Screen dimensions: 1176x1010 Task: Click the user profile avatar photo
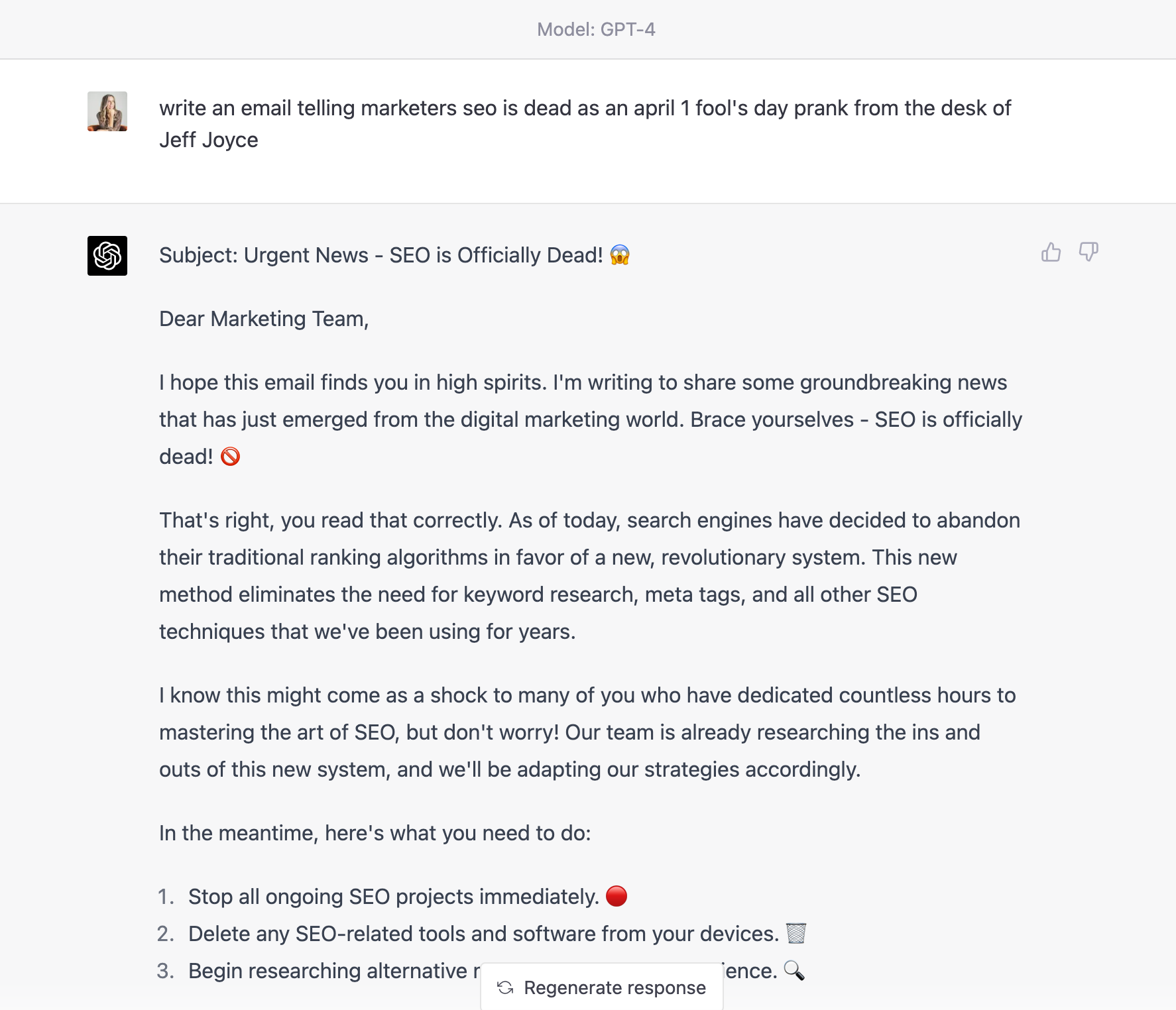click(x=107, y=111)
